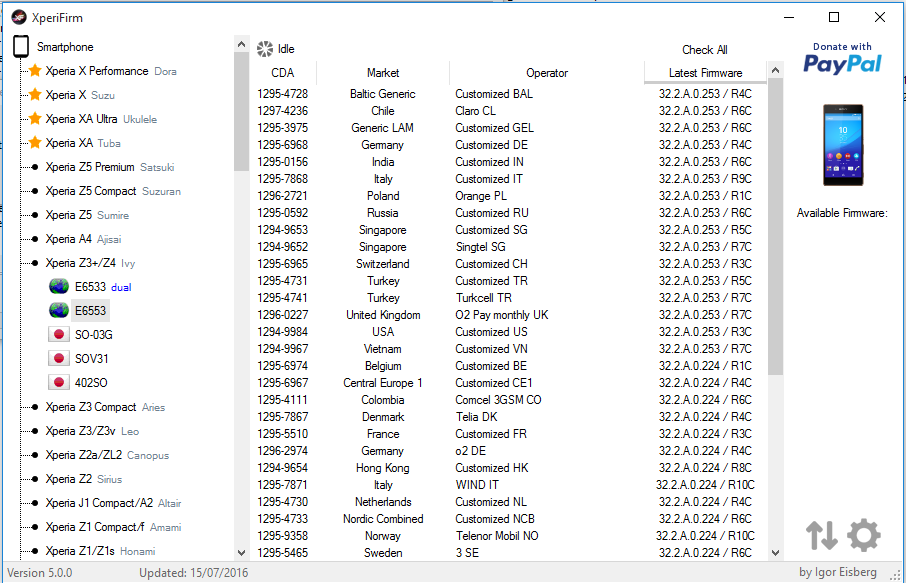The width and height of the screenshot is (906, 583).
Task: Sort by the Latest Firmware column header
Action: (706, 73)
